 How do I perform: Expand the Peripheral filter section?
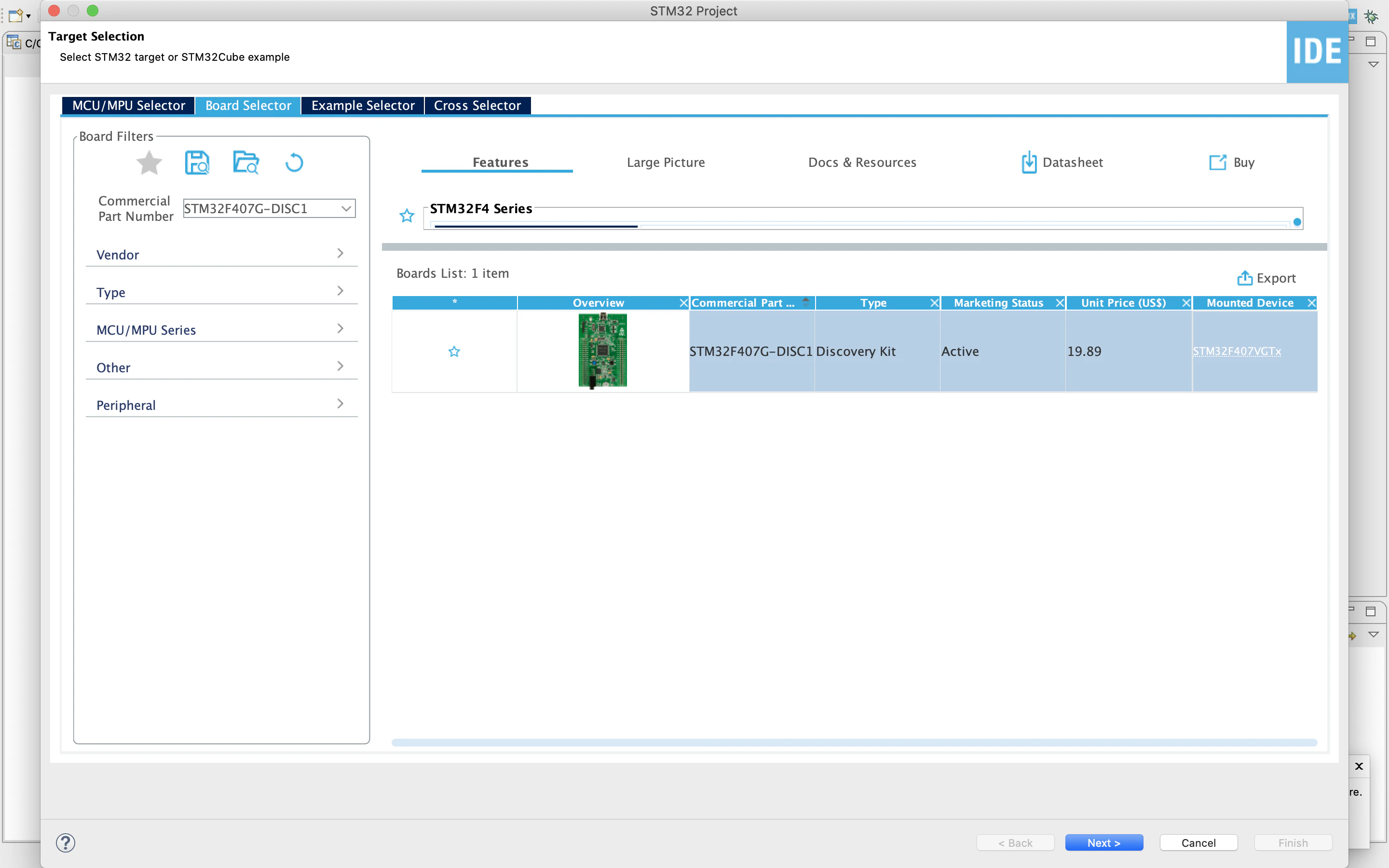pyautogui.click(x=221, y=405)
